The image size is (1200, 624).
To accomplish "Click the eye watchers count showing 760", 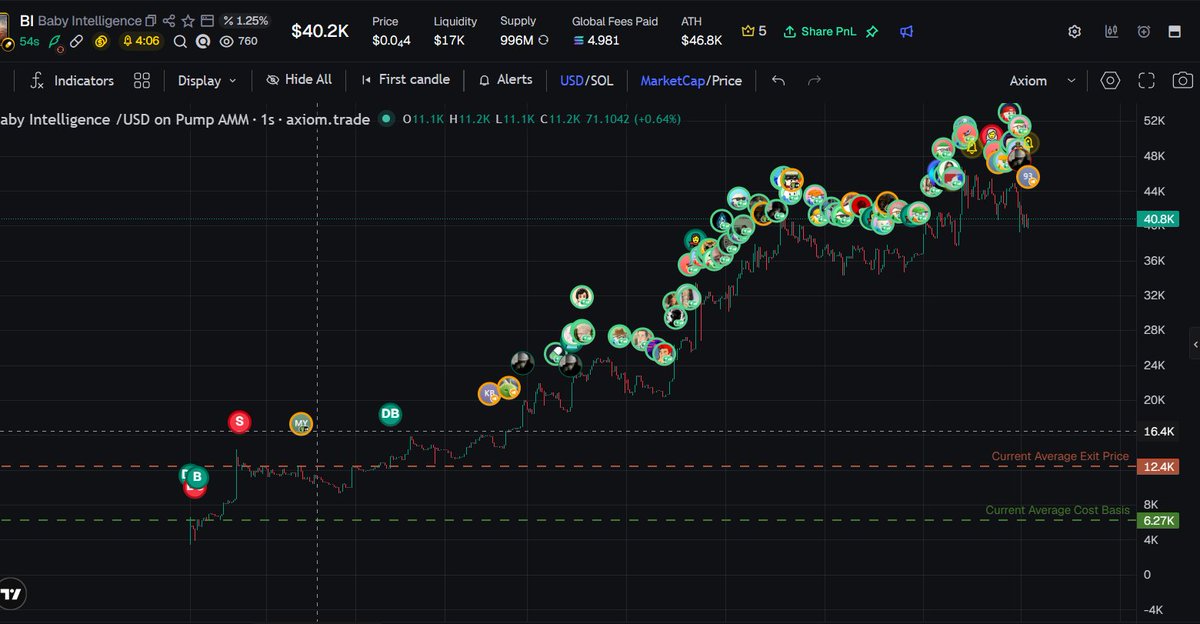I will click(238, 42).
